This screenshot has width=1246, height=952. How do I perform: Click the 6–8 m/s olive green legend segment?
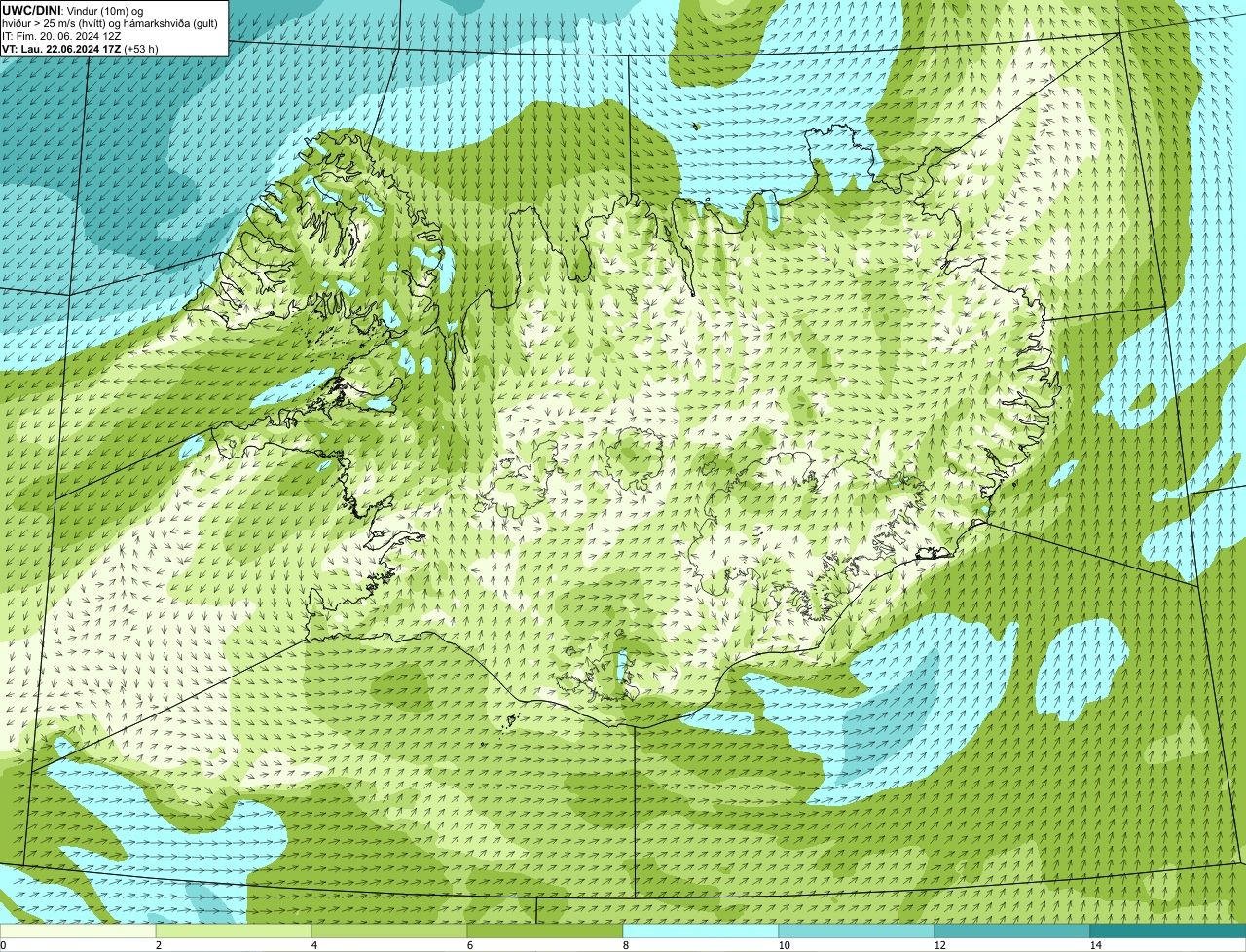[x=545, y=931]
